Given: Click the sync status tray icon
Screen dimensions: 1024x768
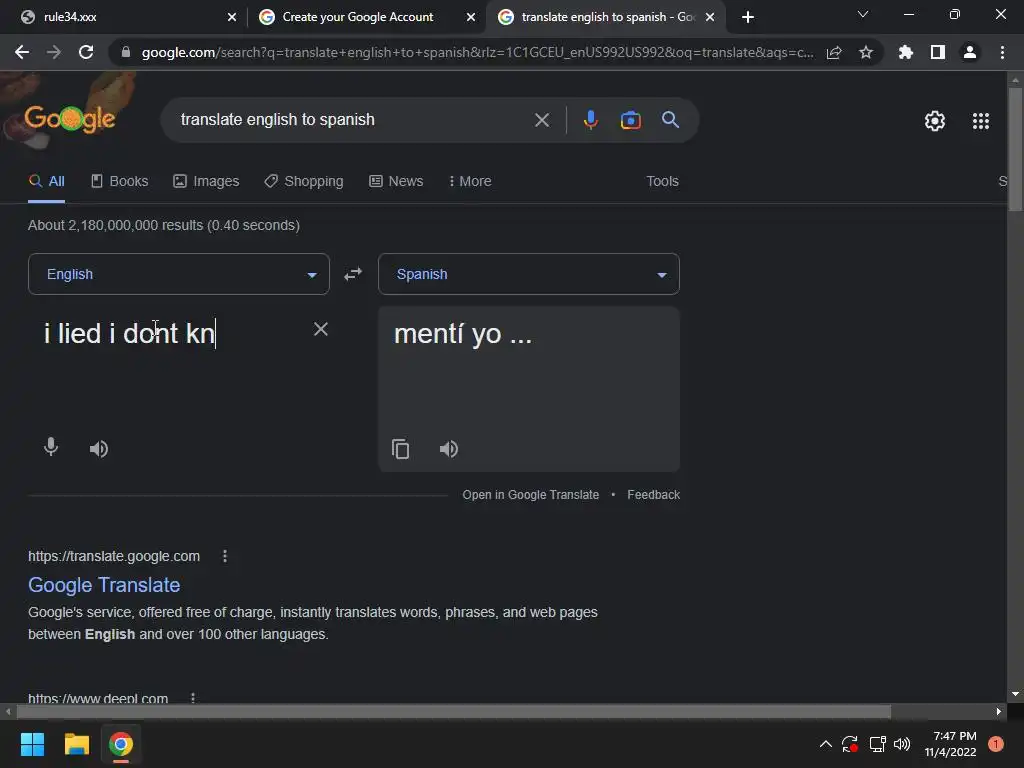Looking at the screenshot, I should click(x=850, y=744).
